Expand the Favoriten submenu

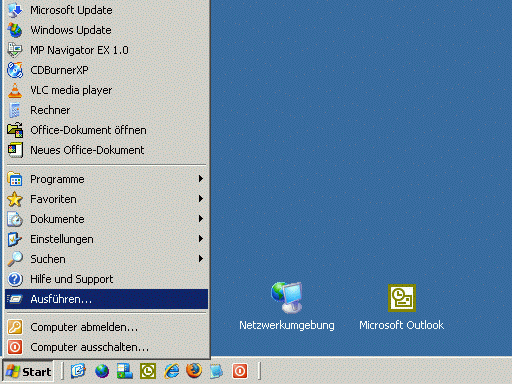click(106, 199)
